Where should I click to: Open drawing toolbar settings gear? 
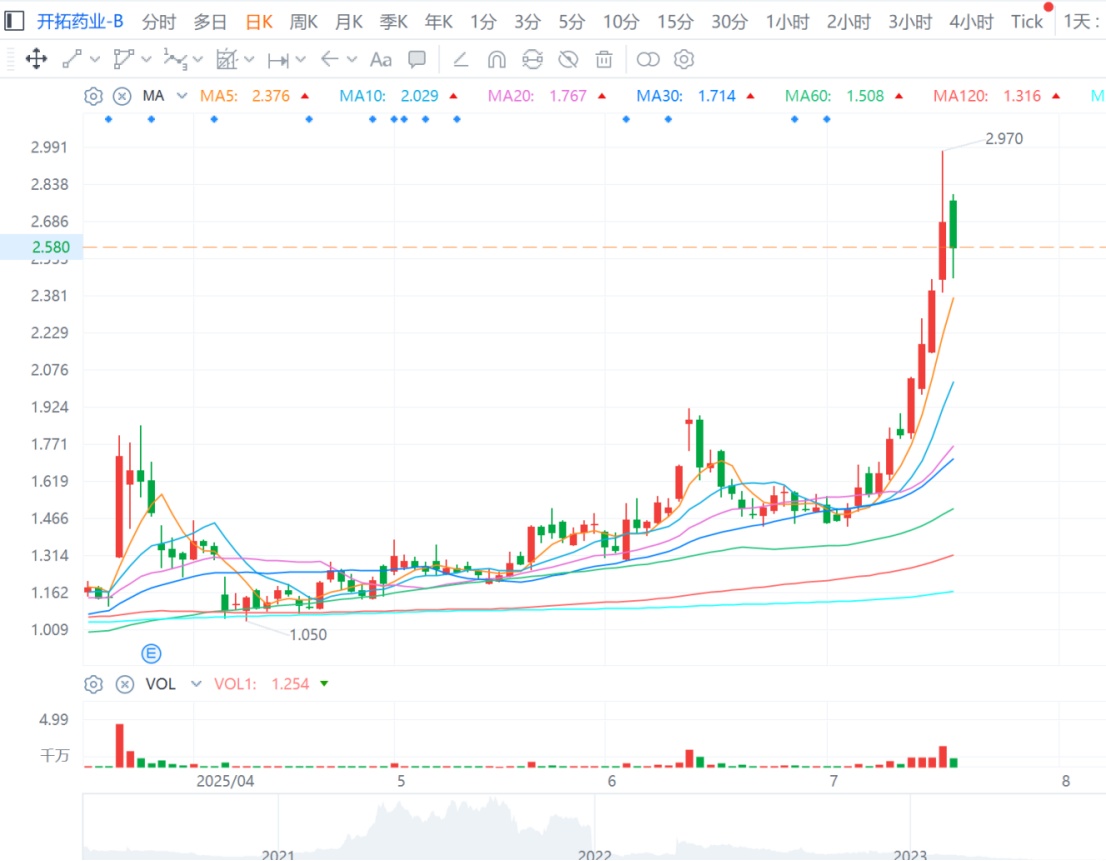(684, 60)
